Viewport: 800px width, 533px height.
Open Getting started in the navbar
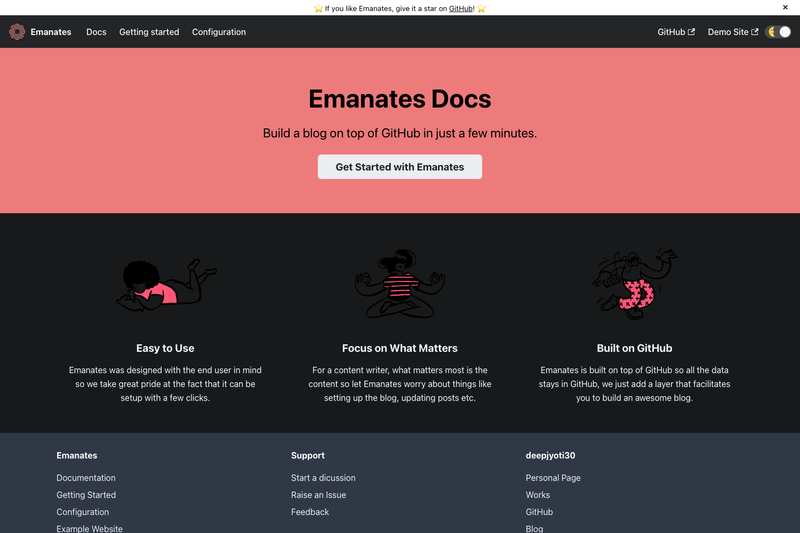tap(149, 32)
